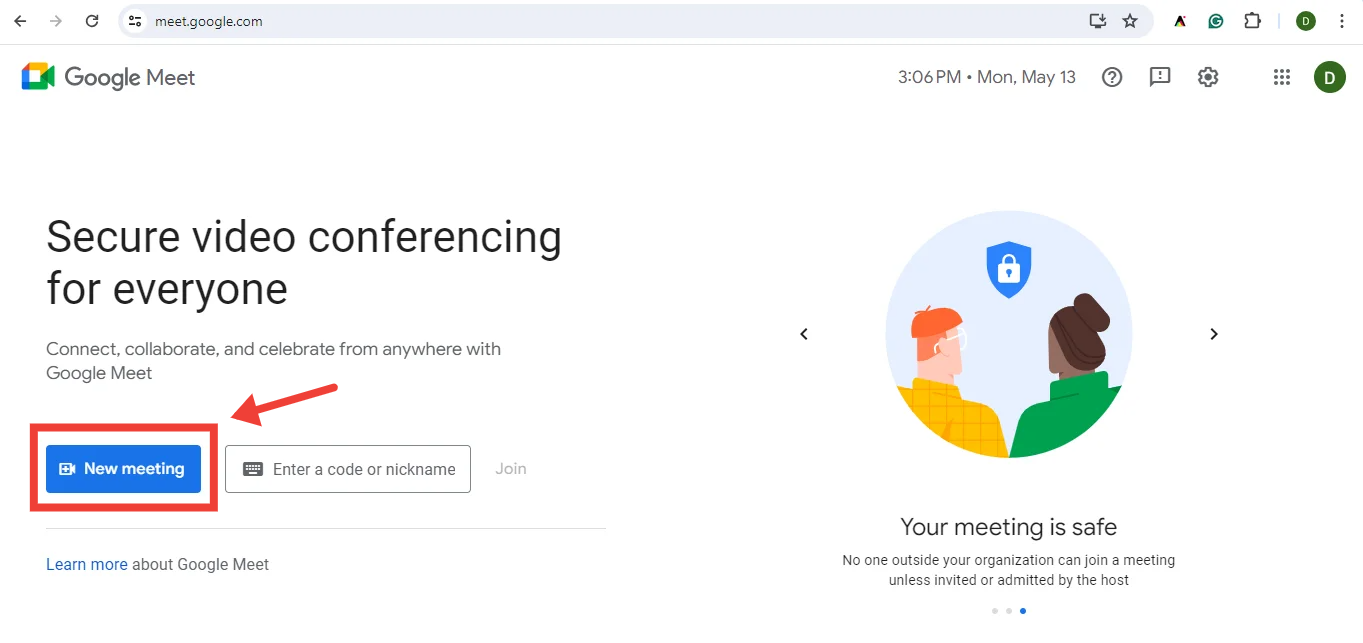Viewport: 1363px width, 643px height.
Task: Click the meet.google.com address bar
Action: (x=600, y=21)
